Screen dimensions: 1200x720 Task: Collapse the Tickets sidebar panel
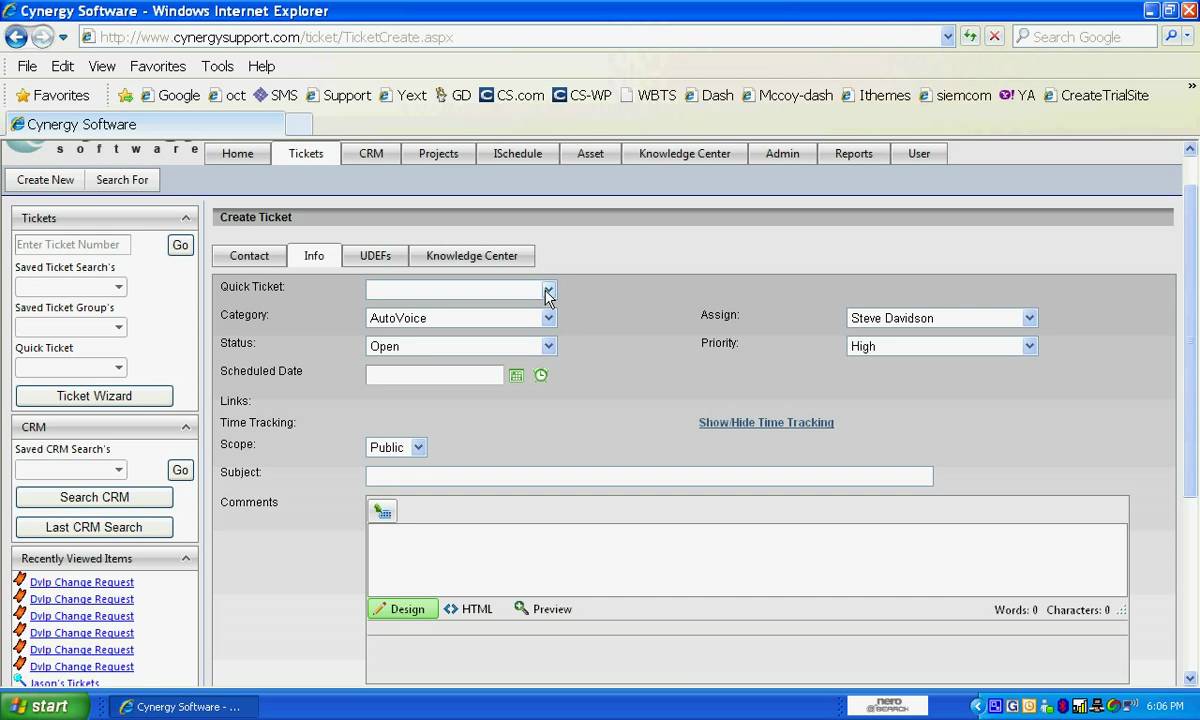(186, 218)
